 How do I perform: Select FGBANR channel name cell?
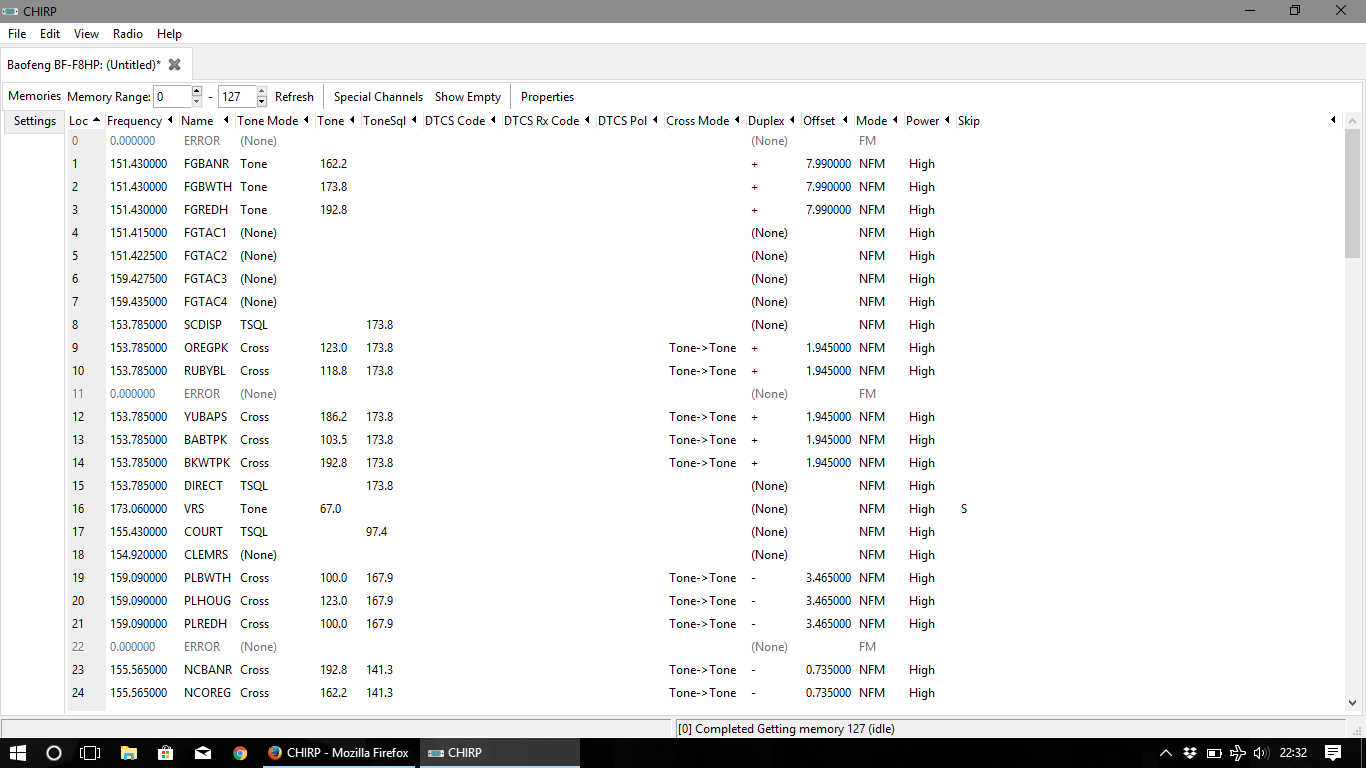pyautogui.click(x=206, y=164)
